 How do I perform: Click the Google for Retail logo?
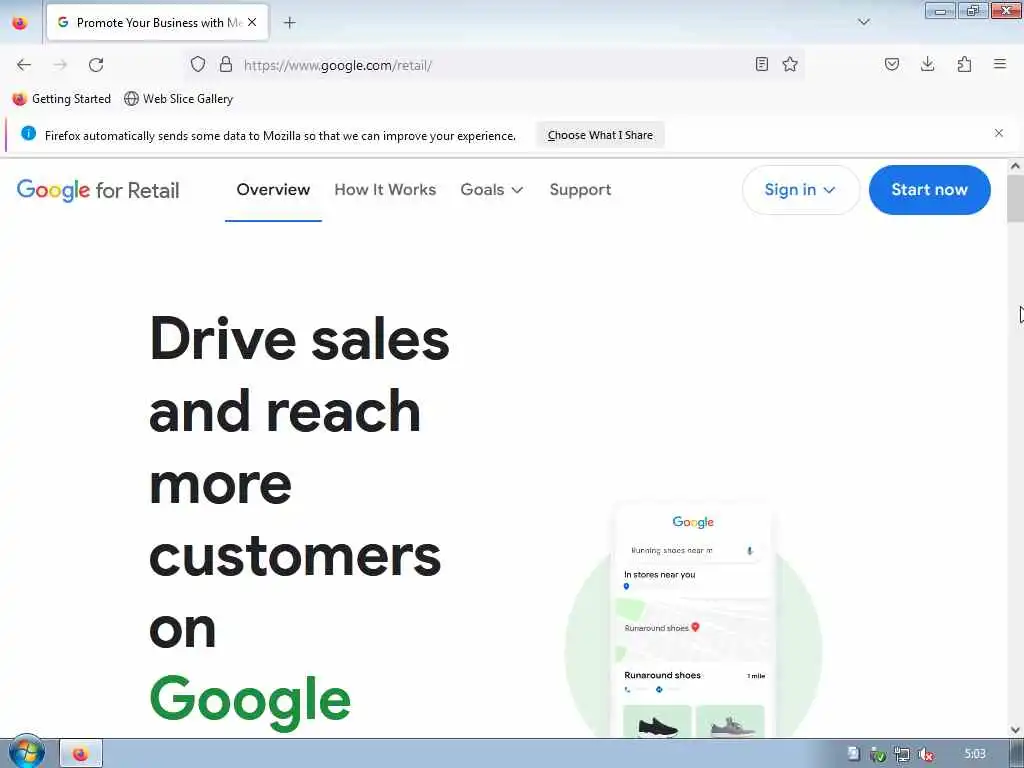click(98, 190)
